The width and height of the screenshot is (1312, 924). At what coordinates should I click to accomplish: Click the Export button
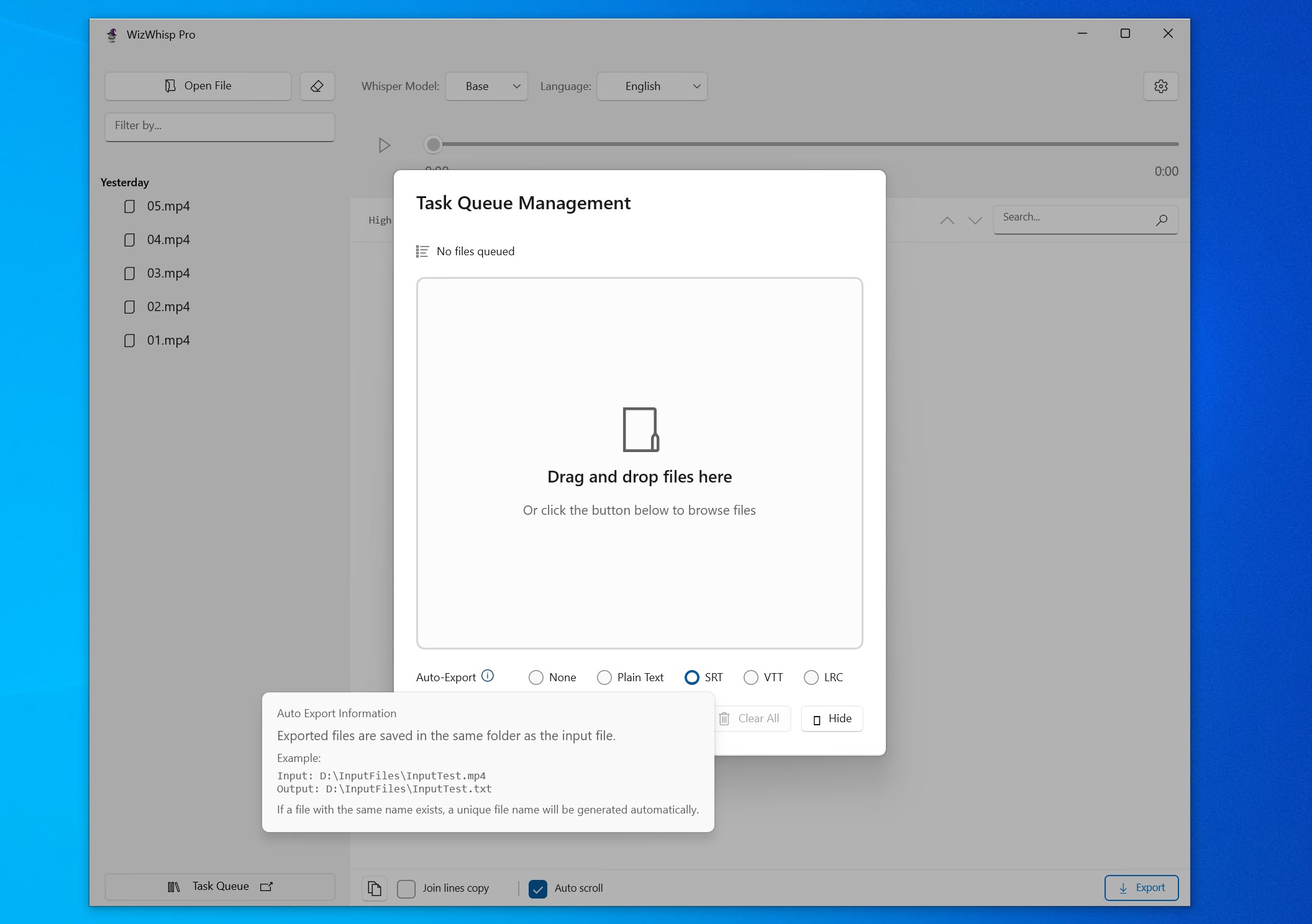pos(1141,888)
